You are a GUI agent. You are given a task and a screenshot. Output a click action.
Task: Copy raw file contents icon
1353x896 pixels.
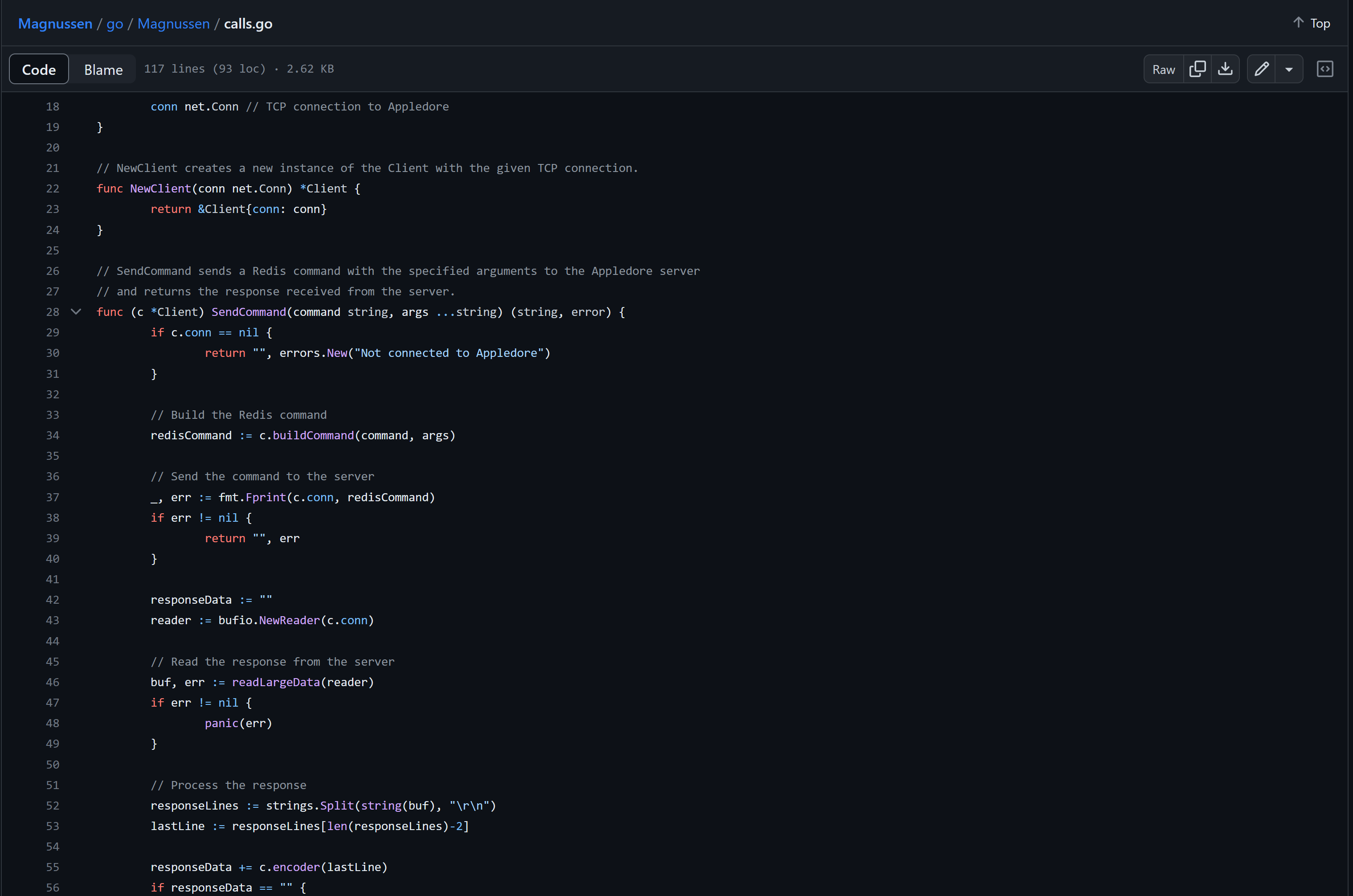coord(1197,69)
